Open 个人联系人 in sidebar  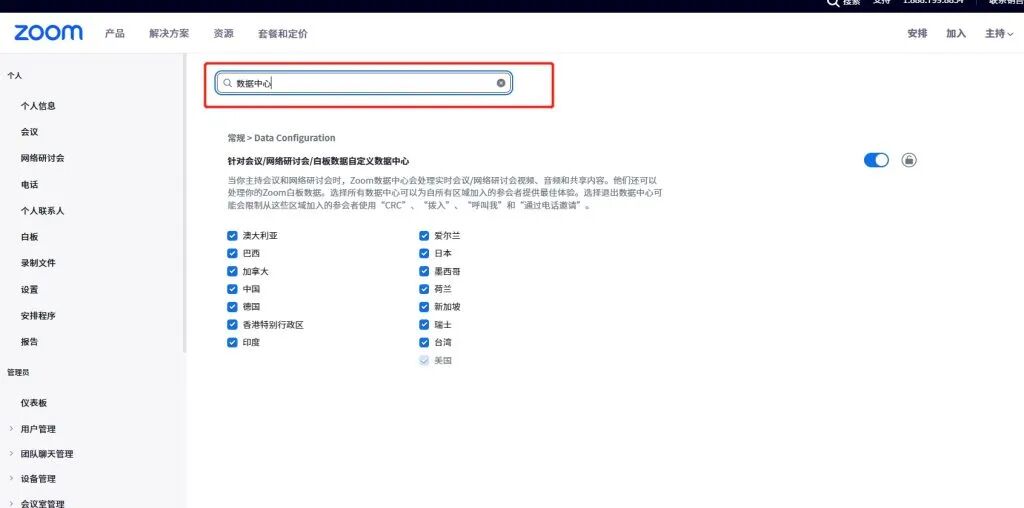click(x=42, y=211)
